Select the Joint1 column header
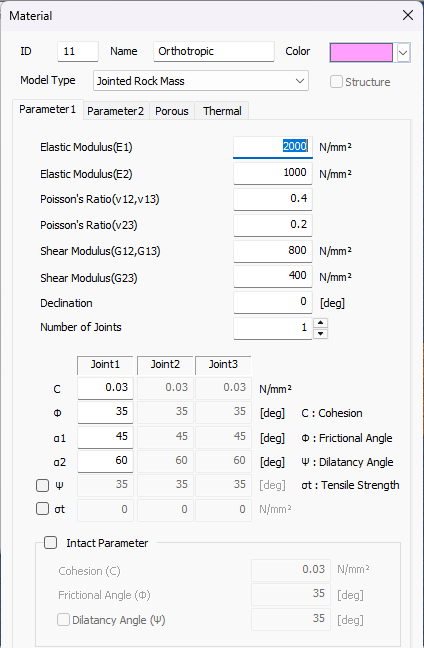Viewport: 424px width, 648px height. pos(105,364)
